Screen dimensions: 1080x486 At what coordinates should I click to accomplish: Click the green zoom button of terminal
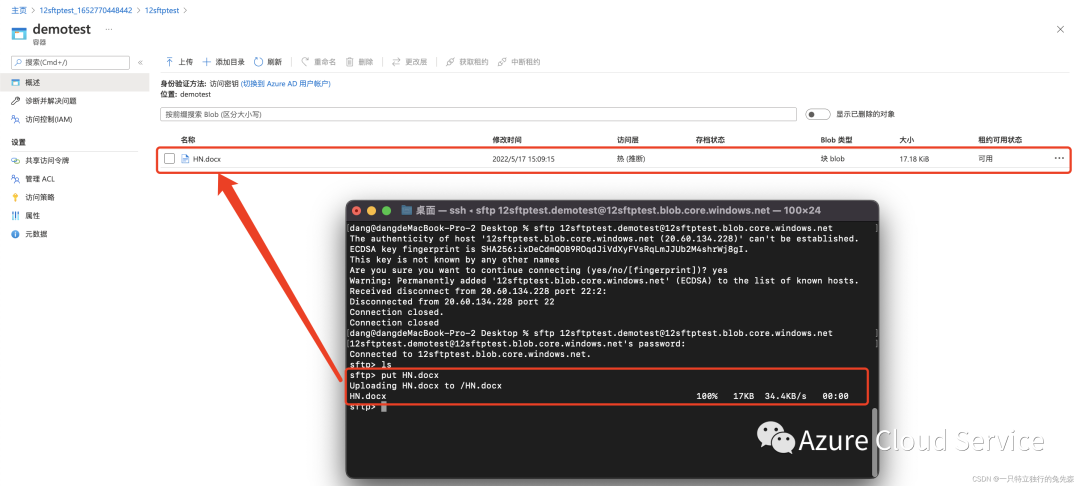click(x=386, y=211)
